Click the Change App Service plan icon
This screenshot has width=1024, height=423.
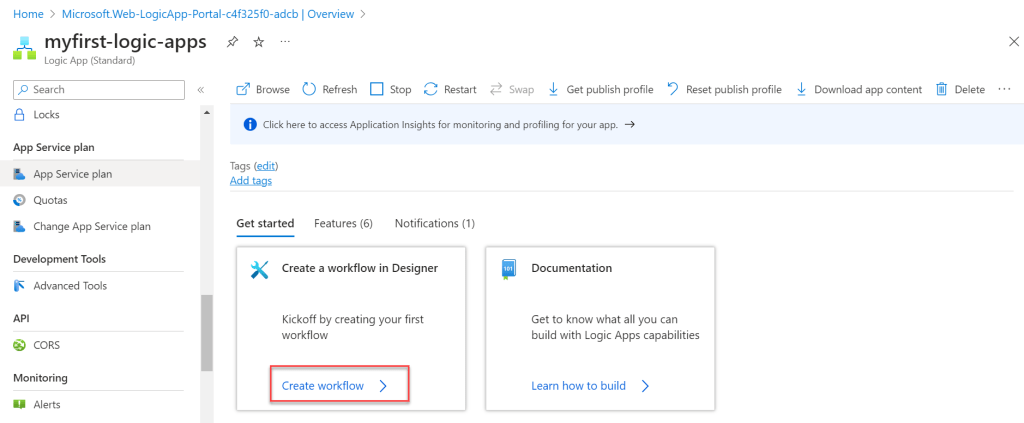point(20,227)
